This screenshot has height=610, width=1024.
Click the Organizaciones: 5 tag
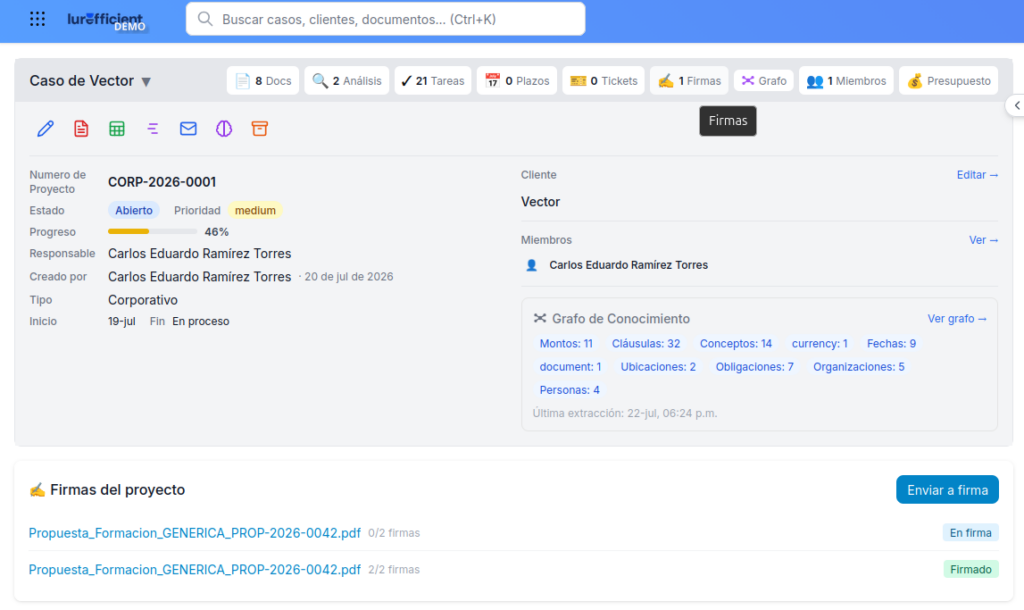point(859,367)
